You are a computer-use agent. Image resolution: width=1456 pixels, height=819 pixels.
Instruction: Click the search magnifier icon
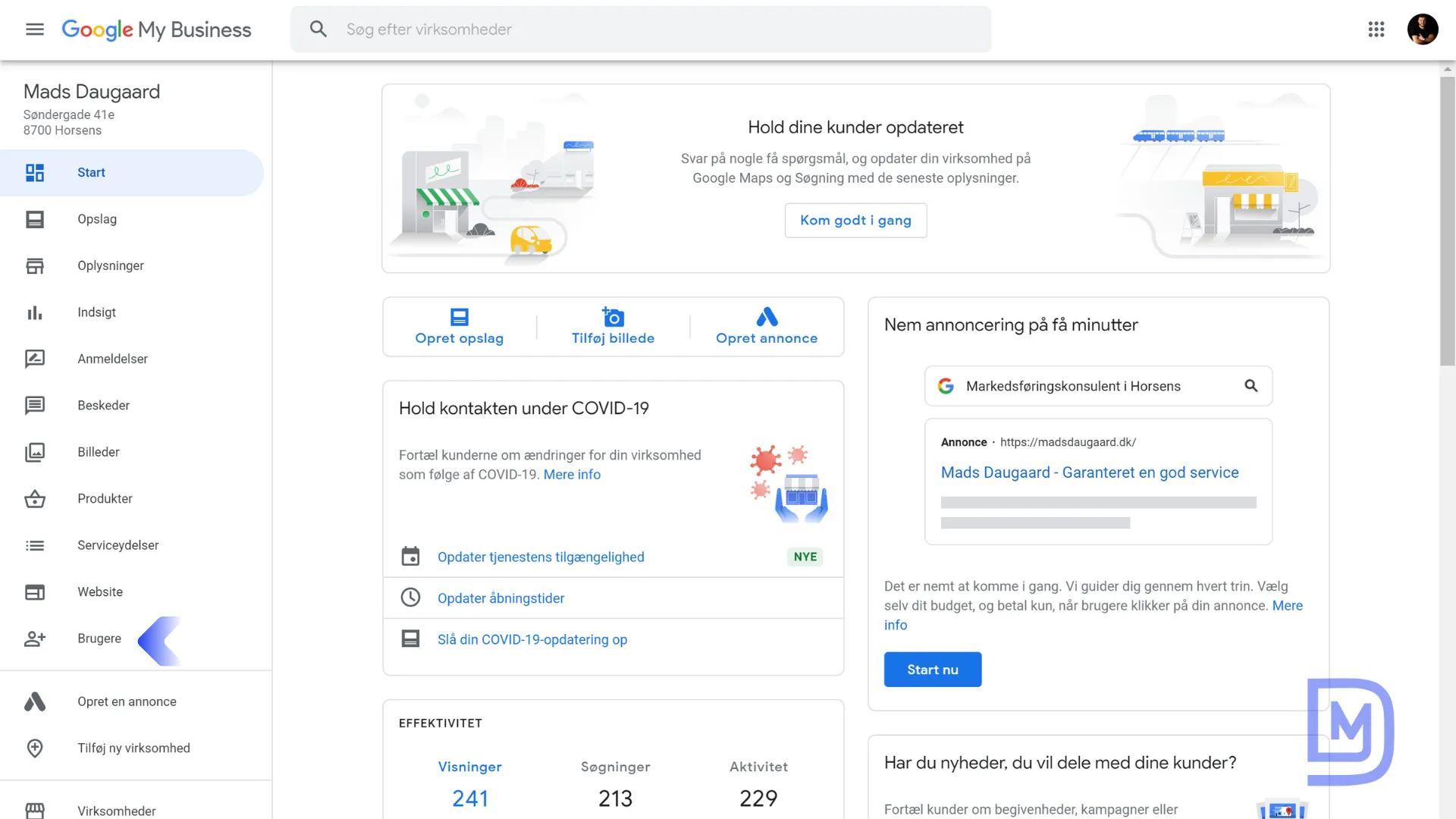(318, 30)
